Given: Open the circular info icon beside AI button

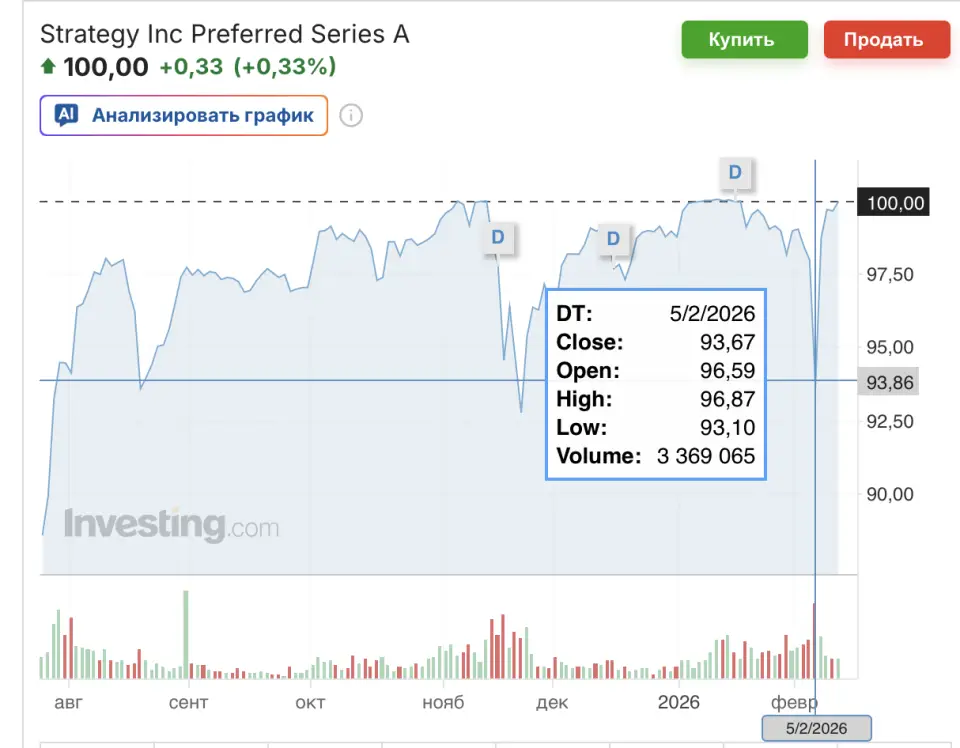Looking at the screenshot, I should pyautogui.click(x=349, y=115).
